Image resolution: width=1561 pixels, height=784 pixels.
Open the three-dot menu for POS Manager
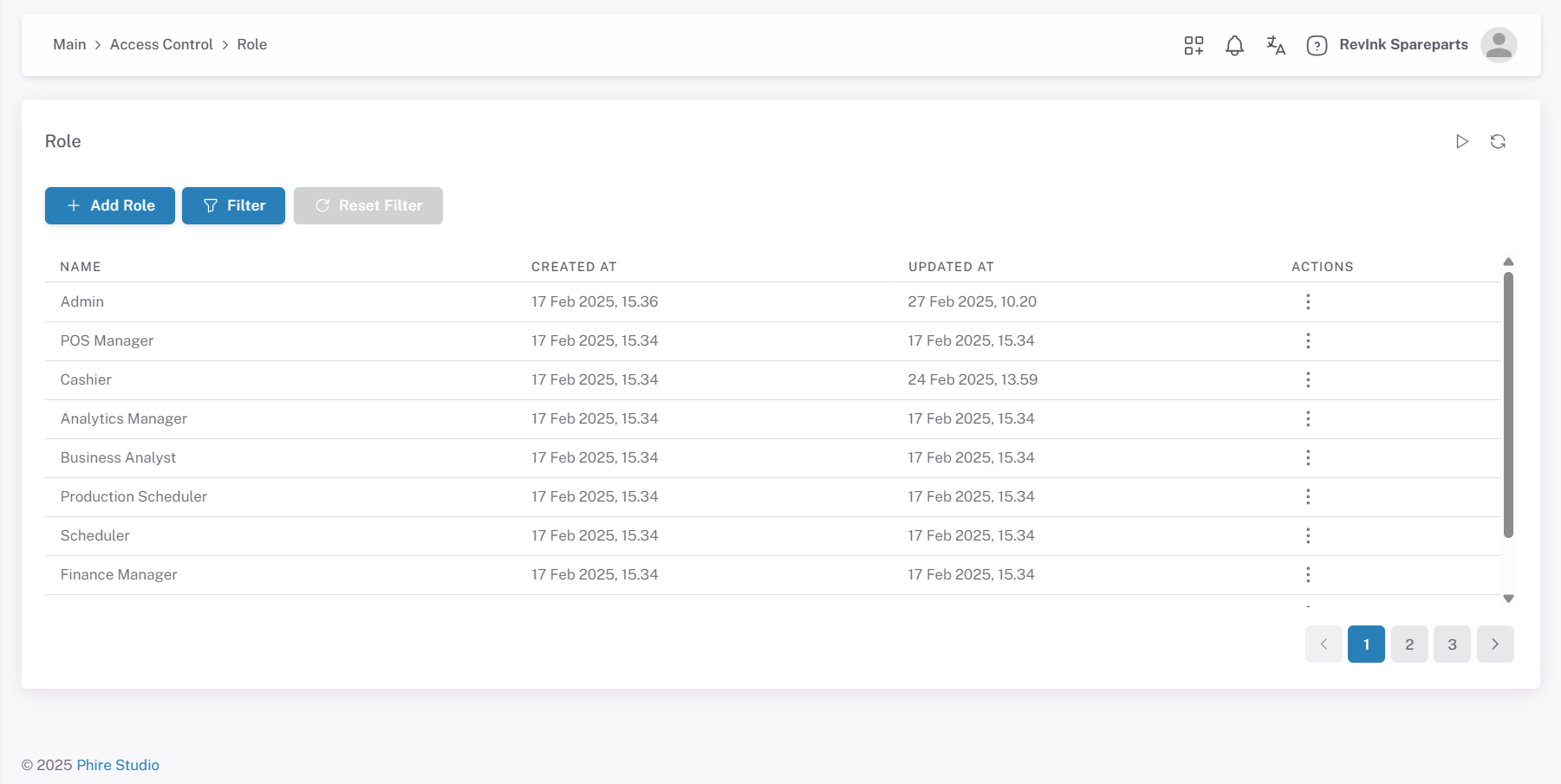(x=1308, y=340)
